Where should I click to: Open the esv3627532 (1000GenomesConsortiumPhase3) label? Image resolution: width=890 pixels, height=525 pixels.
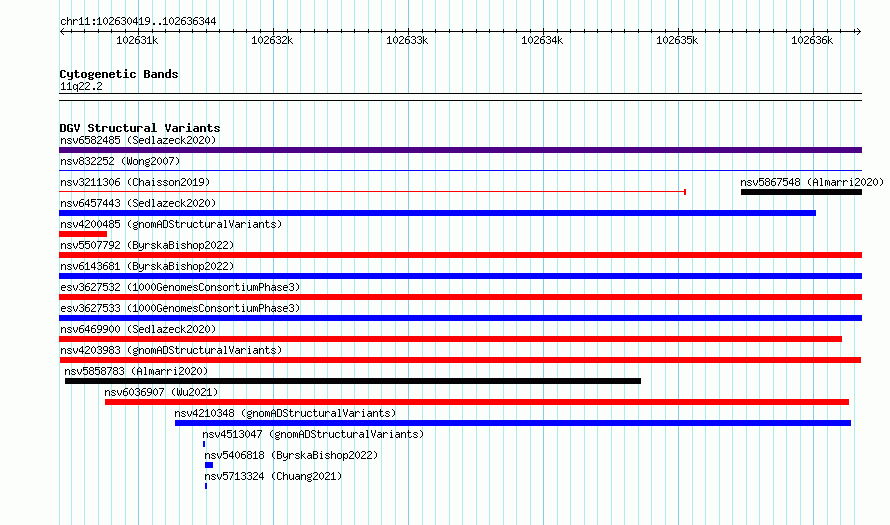180,287
